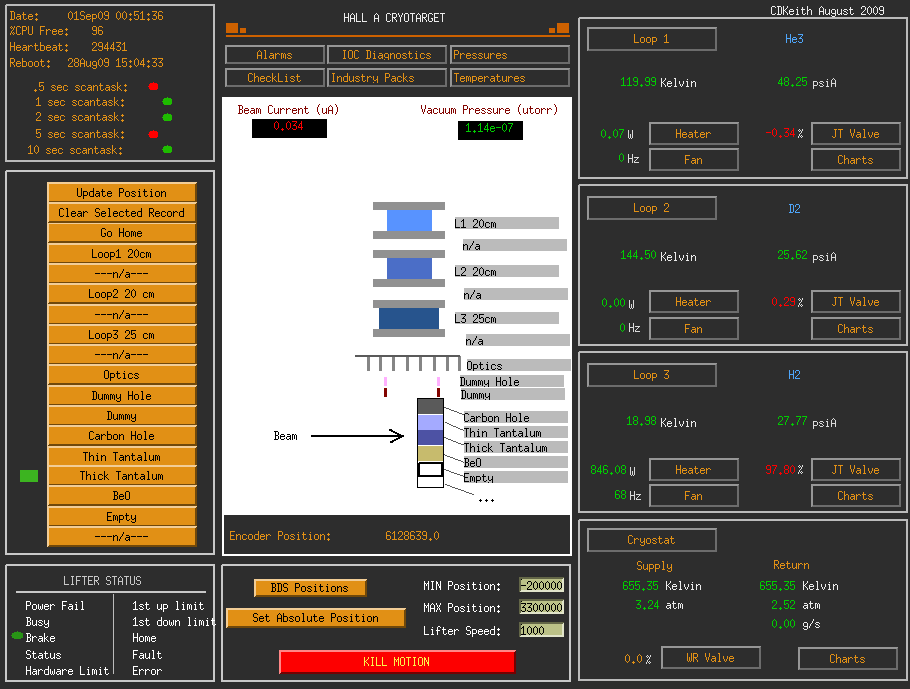Open Loop 3 JT Valve control
This screenshot has height=689, width=910.
coord(855,470)
